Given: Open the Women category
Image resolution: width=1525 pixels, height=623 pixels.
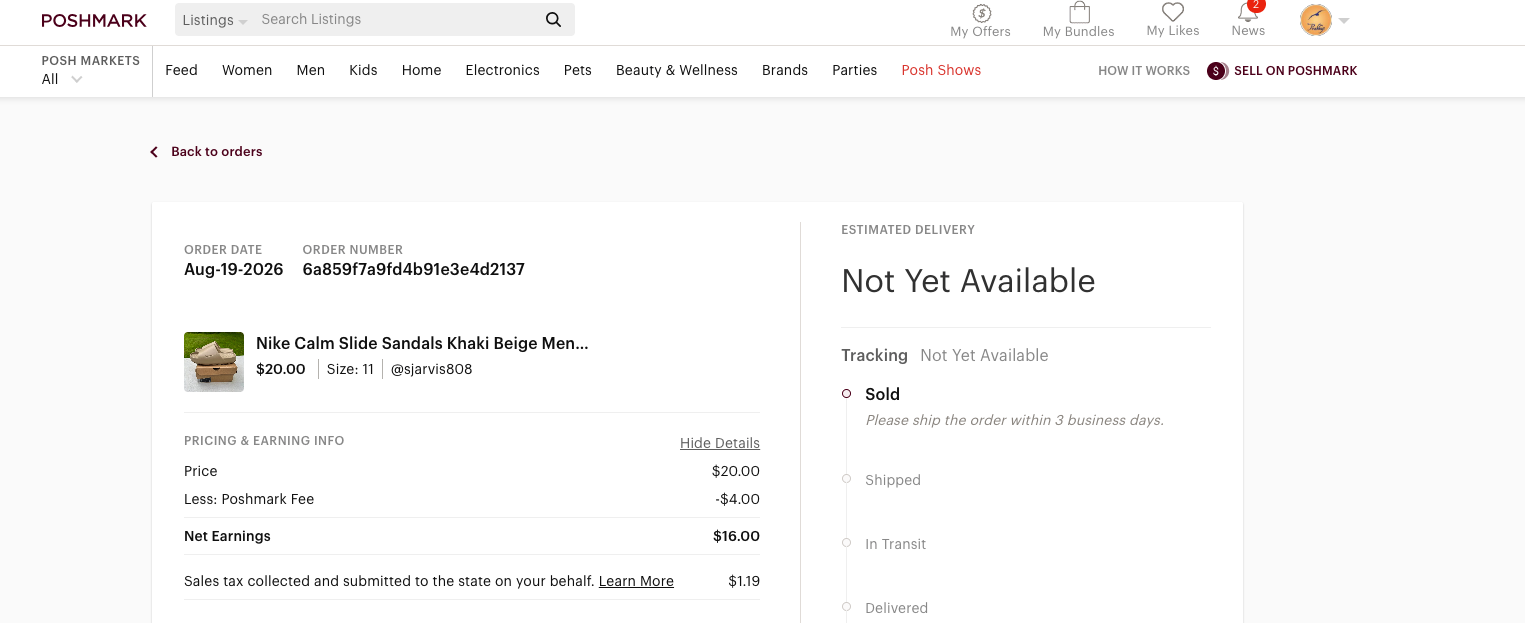Looking at the screenshot, I should tap(247, 70).
